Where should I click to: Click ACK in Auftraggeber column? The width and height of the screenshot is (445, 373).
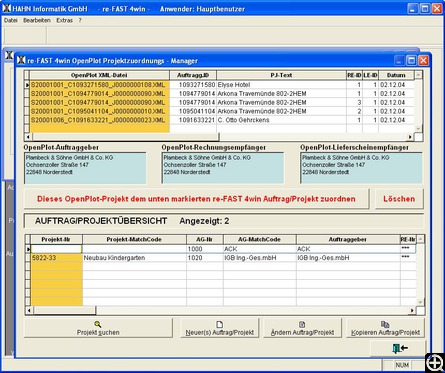[x=348, y=249]
